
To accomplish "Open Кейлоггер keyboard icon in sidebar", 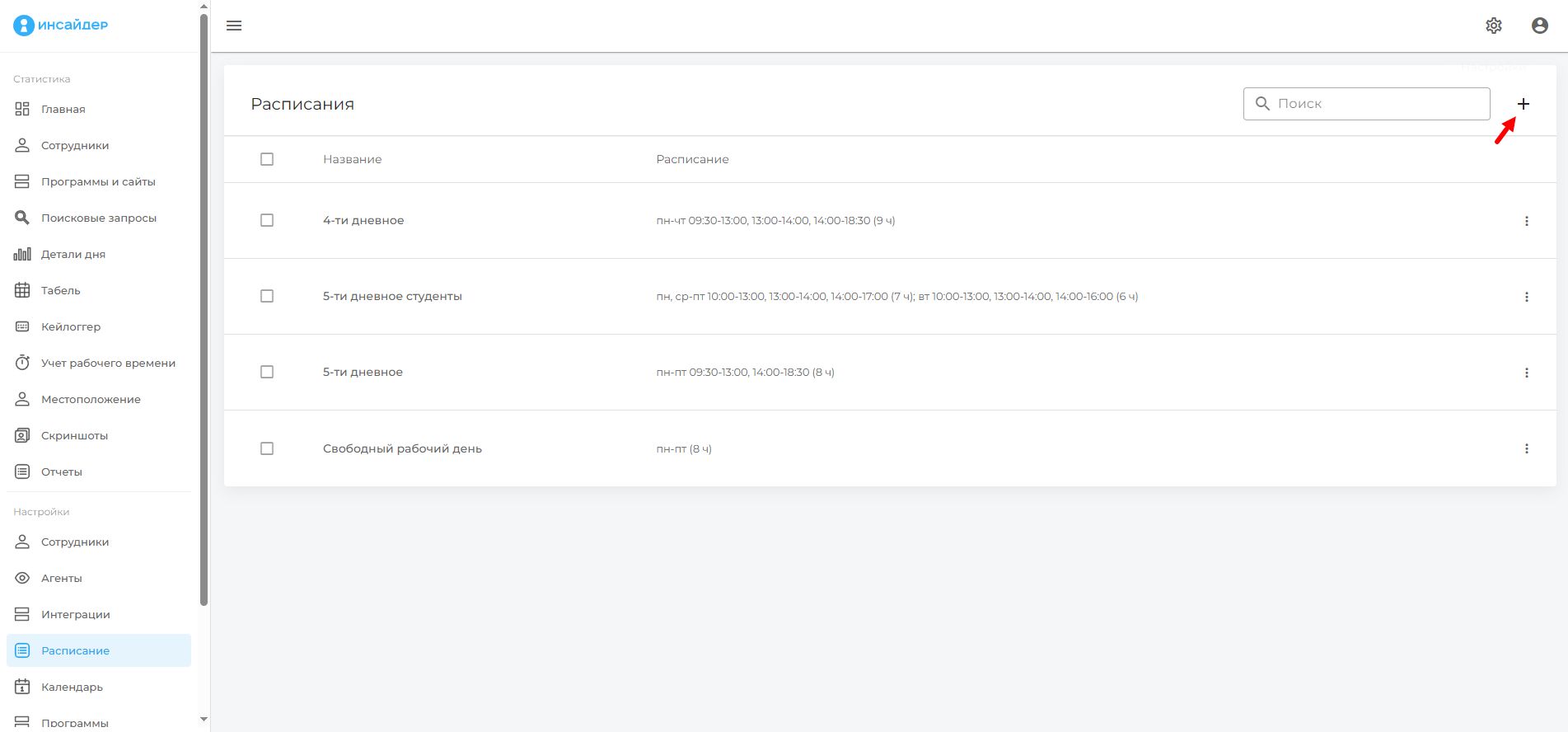I will click(22, 326).
